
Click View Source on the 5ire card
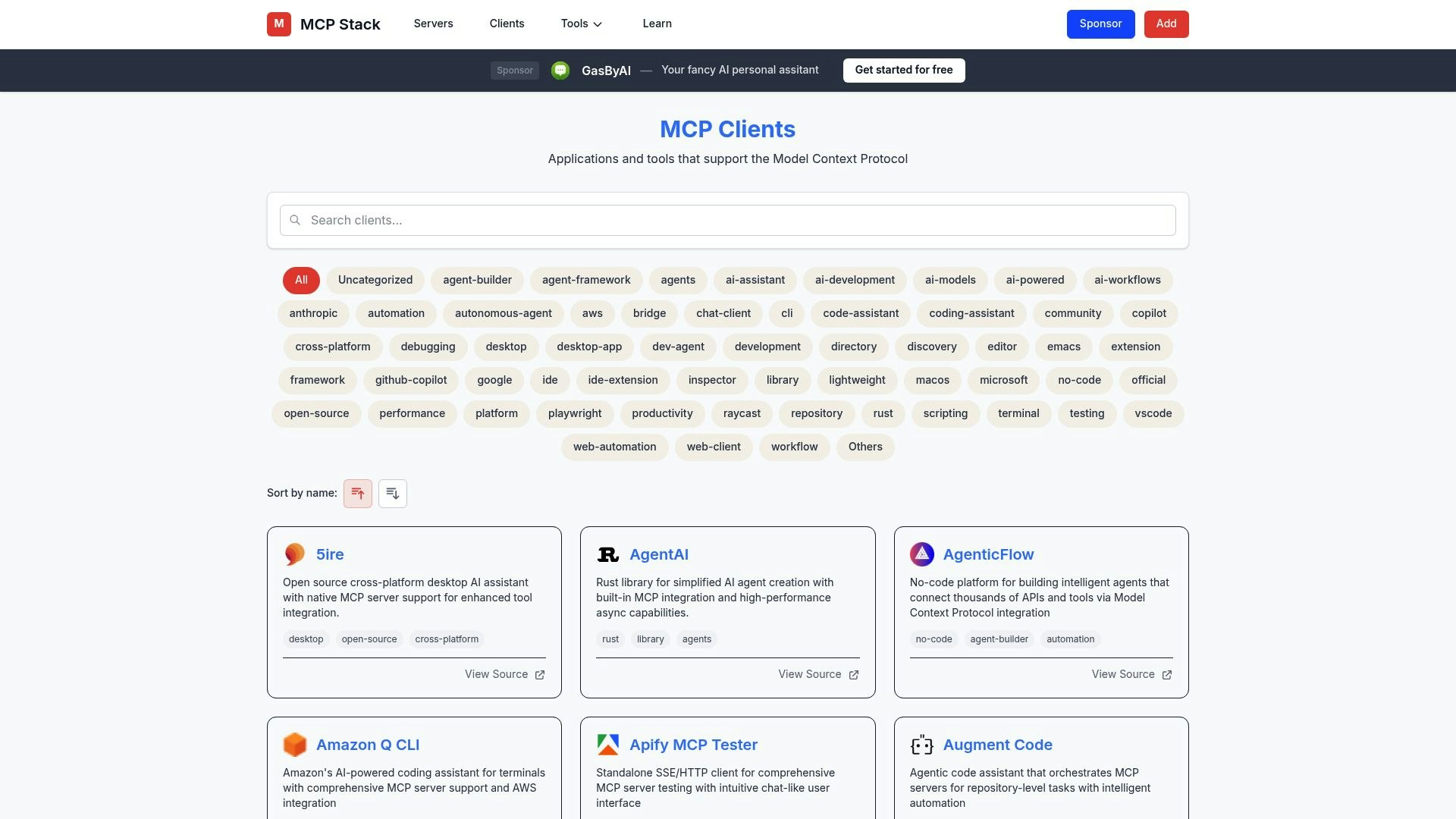[504, 675]
